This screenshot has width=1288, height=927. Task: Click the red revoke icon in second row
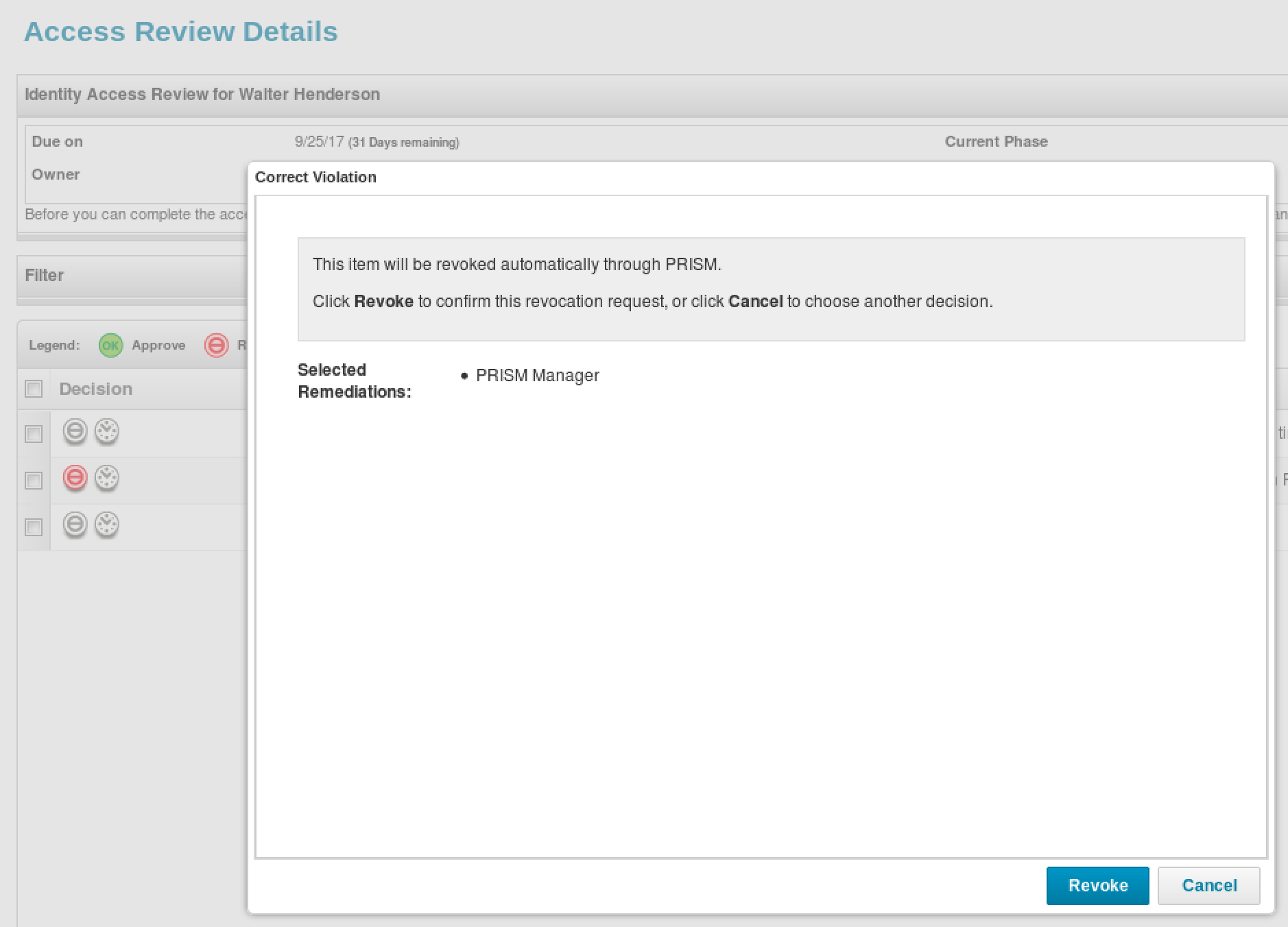pyautogui.click(x=75, y=477)
